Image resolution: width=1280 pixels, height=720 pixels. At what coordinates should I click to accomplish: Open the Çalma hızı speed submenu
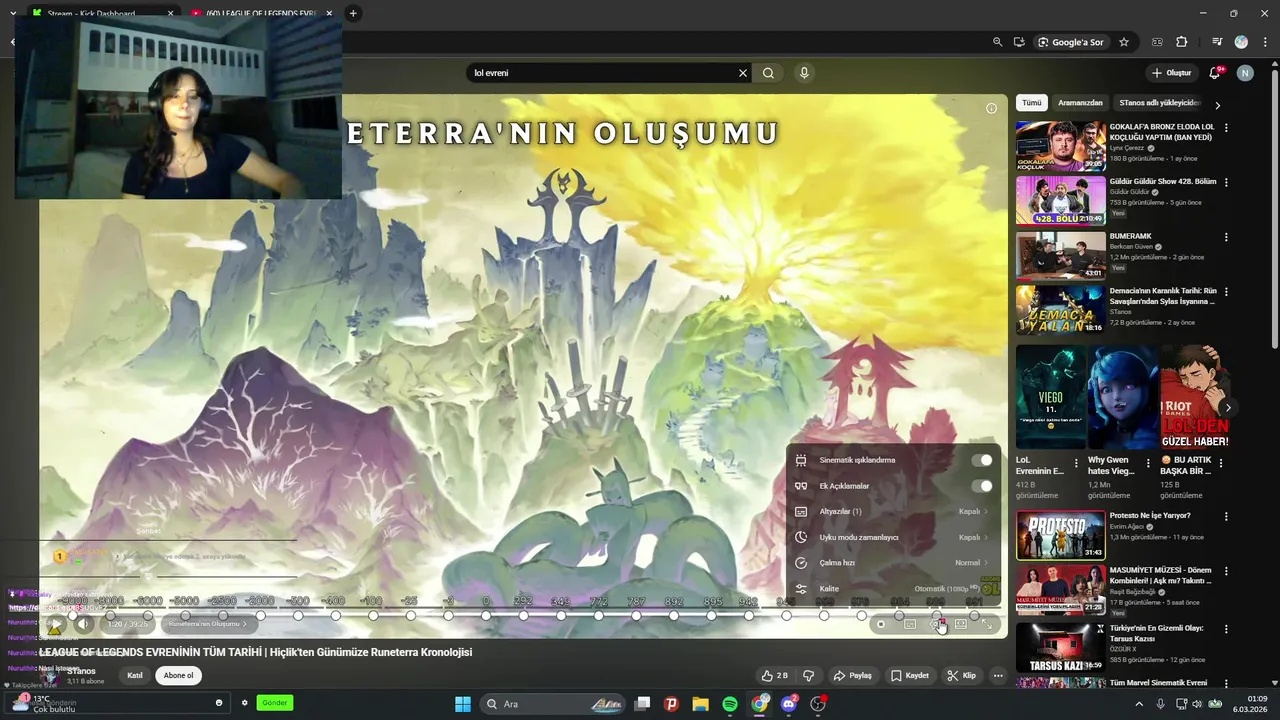(x=893, y=563)
